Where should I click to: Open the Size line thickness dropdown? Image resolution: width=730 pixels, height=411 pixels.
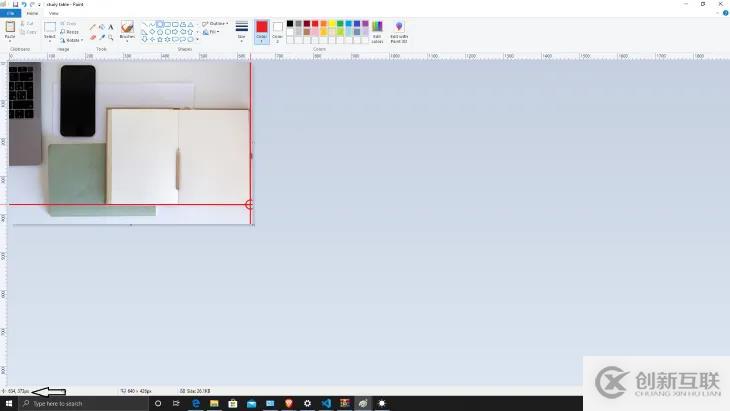point(242,31)
